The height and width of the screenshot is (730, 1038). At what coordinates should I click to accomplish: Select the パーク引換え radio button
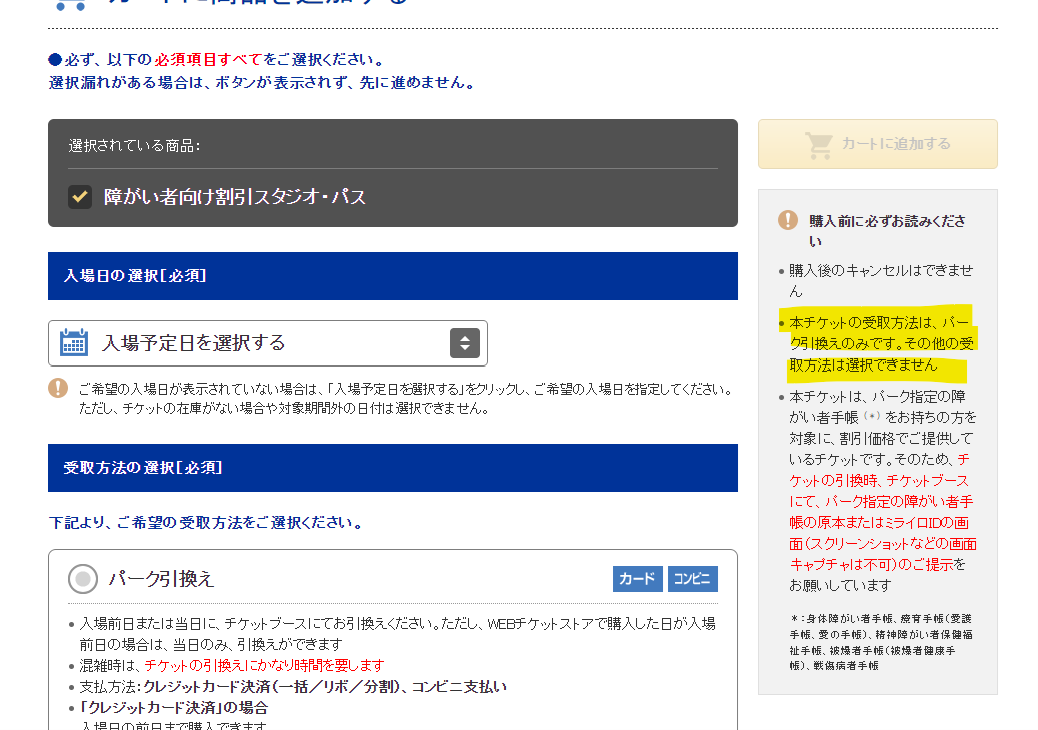[83, 579]
